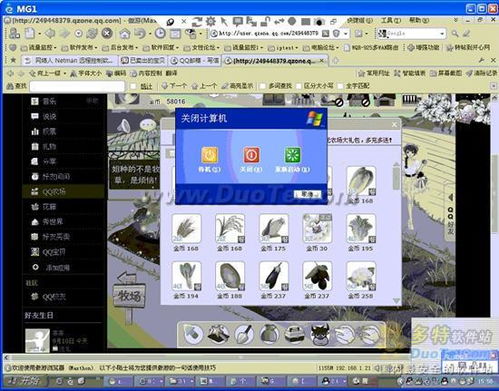
Task: Click the red 关闭 shutdown icon
Action: tap(251, 155)
